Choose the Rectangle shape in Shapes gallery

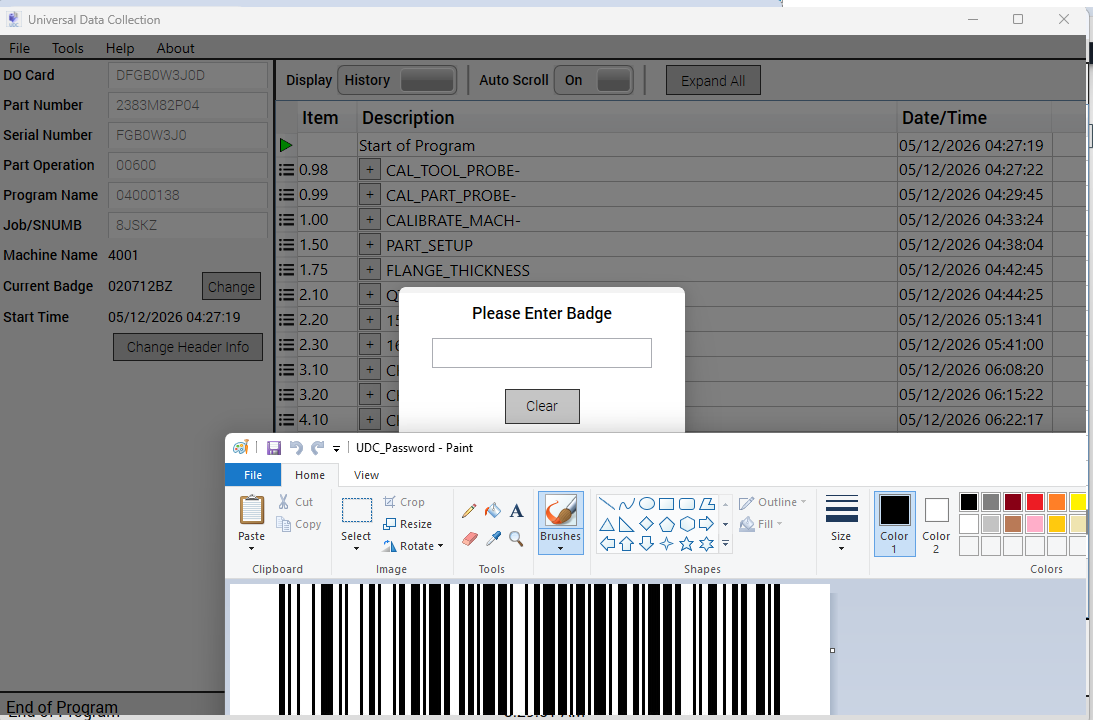(666, 503)
